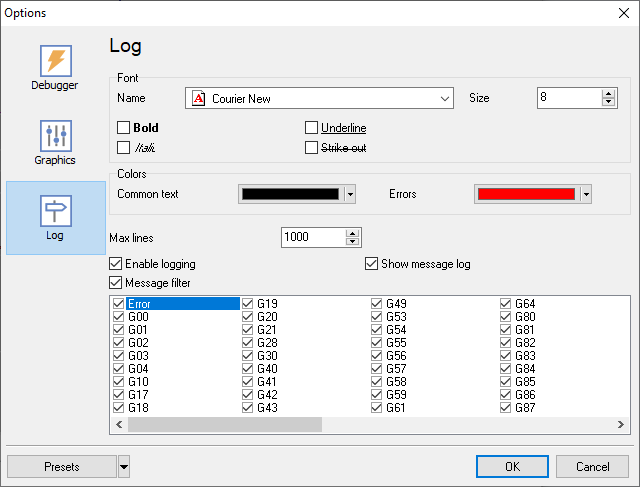Image resolution: width=640 pixels, height=487 pixels.
Task: Open the Presets dropdown arrow
Action: (124, 467)
